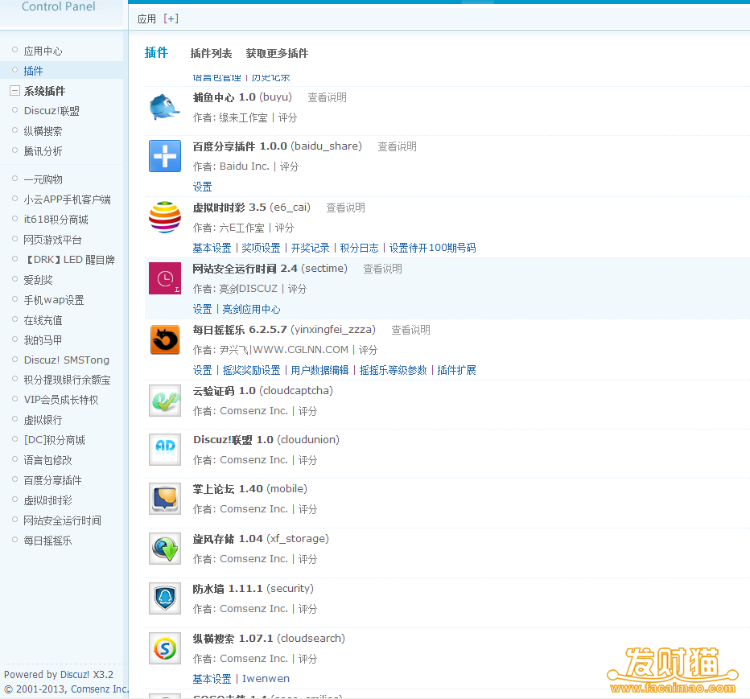
Task: Open 百度分享插件 sidebar item
Action: [x=53, y=480]
